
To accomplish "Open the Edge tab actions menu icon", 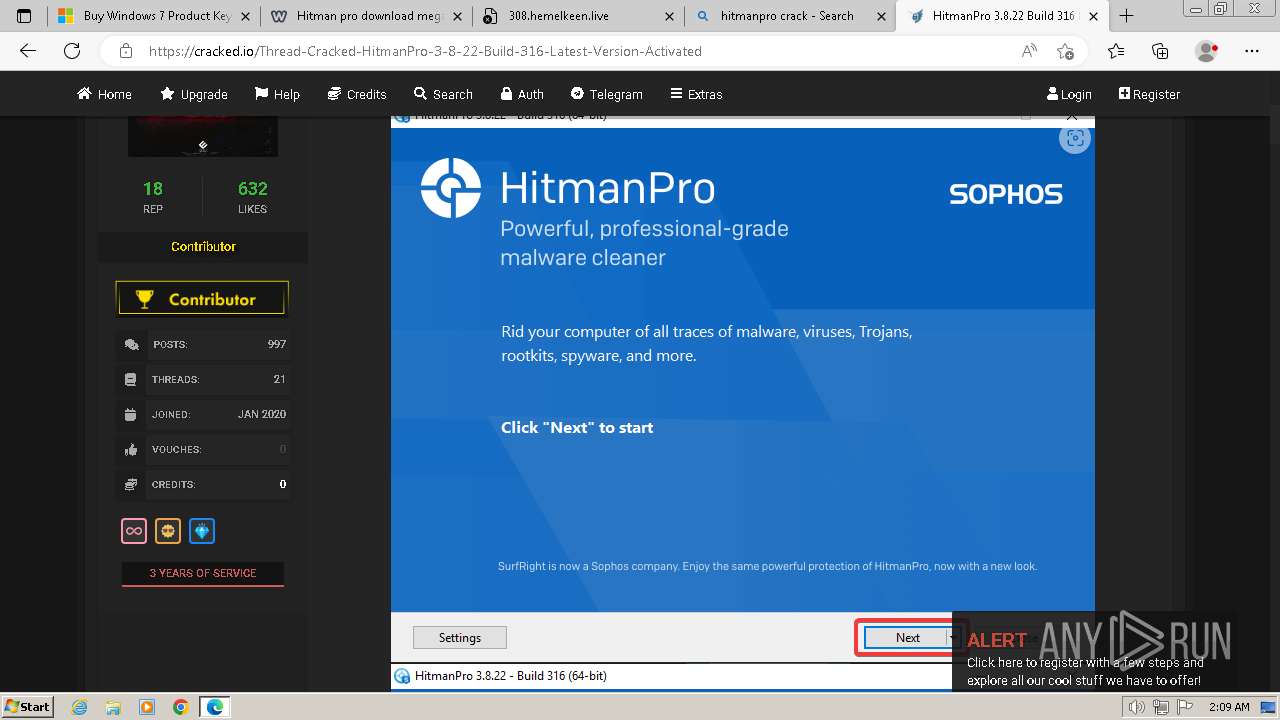I will tap(24, 16).
